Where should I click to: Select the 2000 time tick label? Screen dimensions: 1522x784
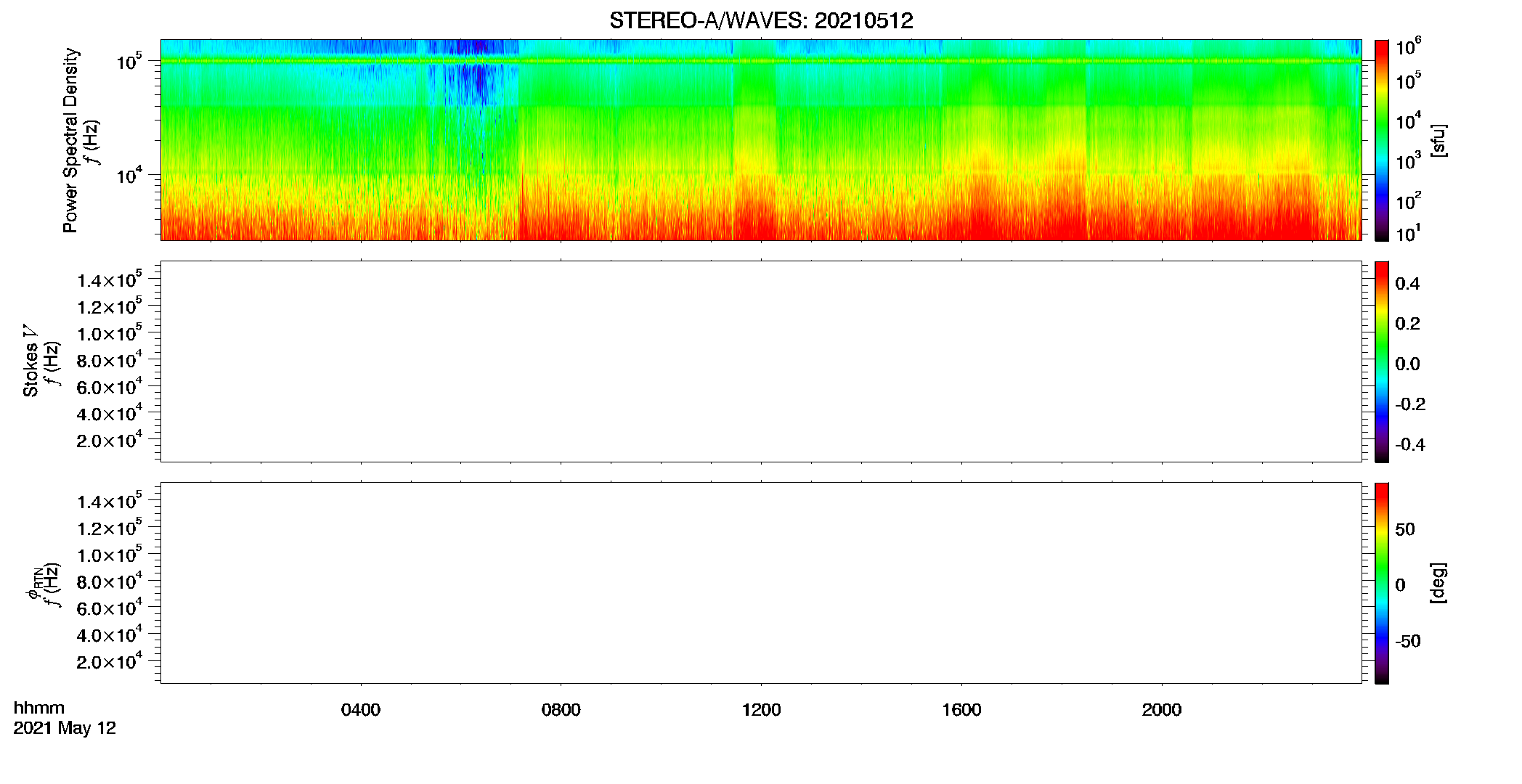click(x=1162, y=710)
